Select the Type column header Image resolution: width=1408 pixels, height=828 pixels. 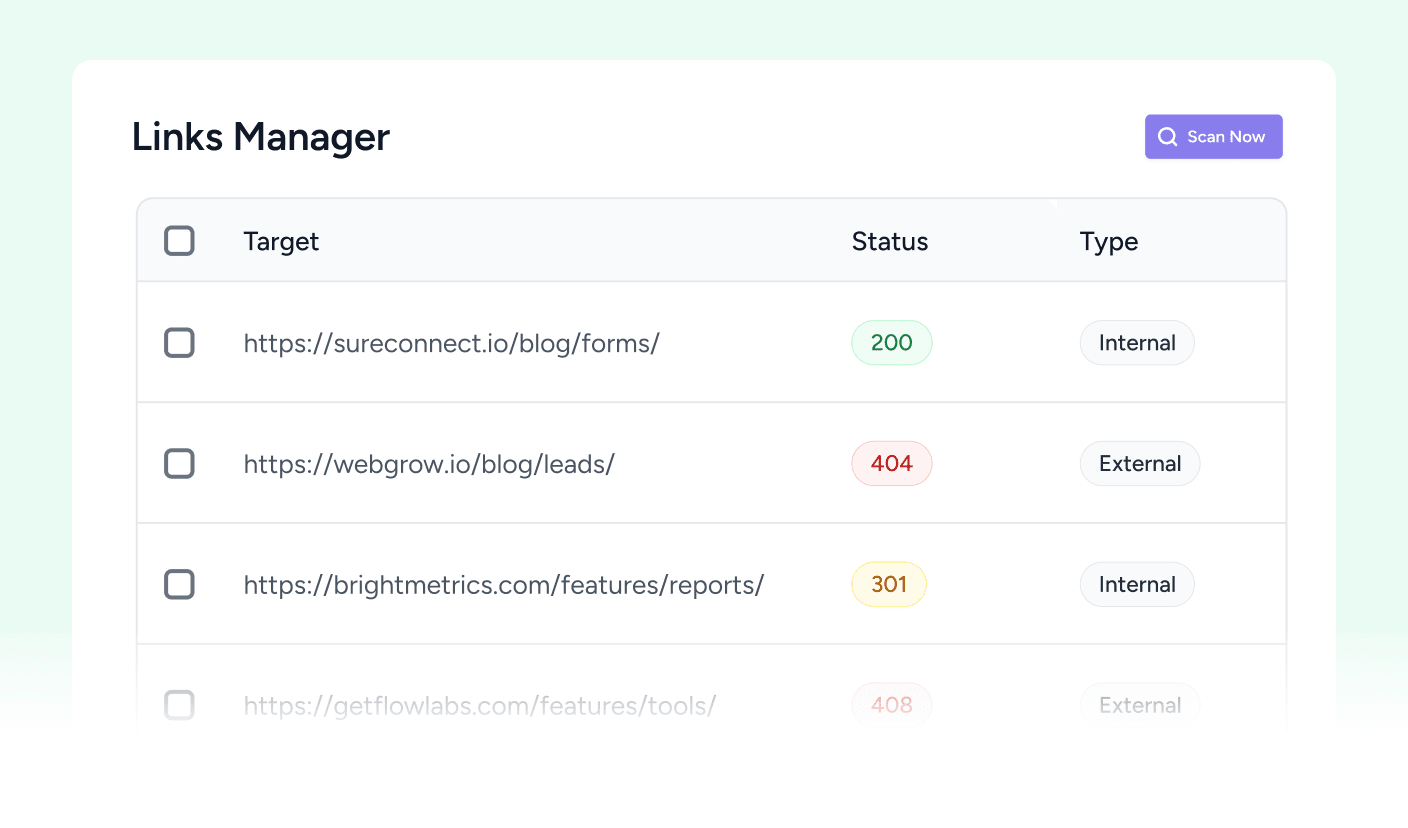(1108, 241)
